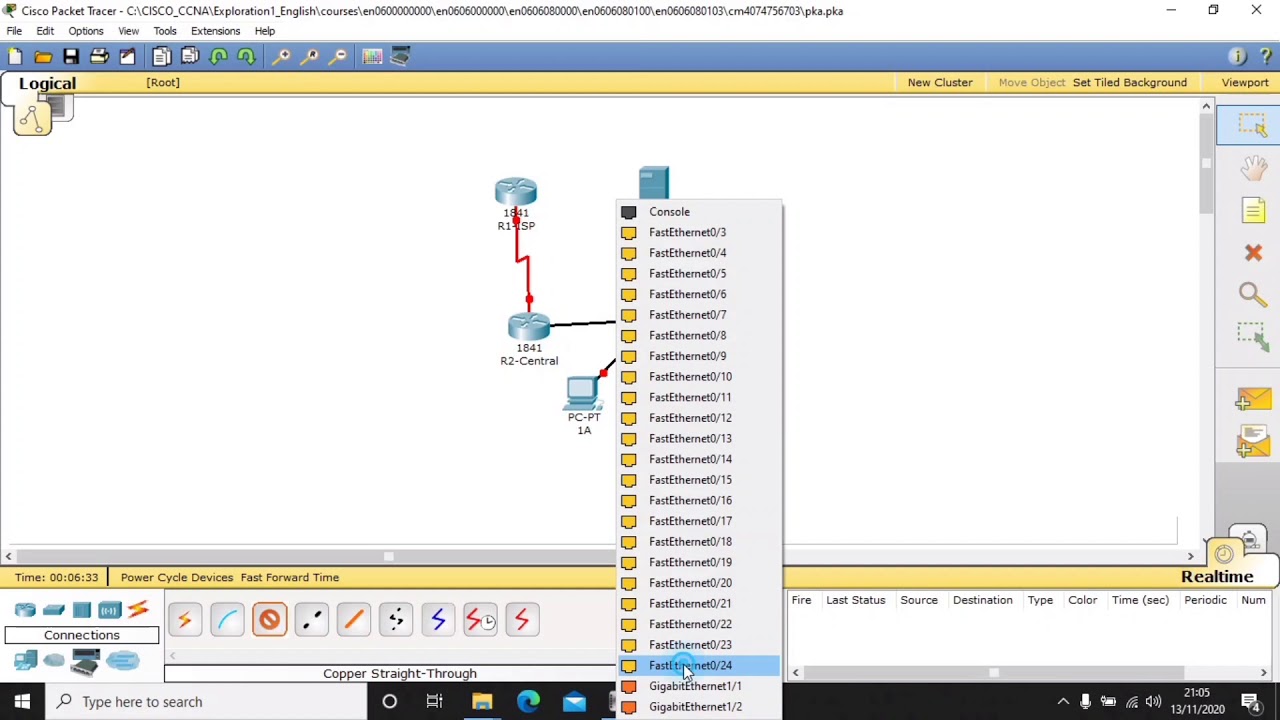The width and height of the screenshot is (1280, 720).
Task: Open Microsoft Edge from taskbar
Action: click(x=528, y=702)
